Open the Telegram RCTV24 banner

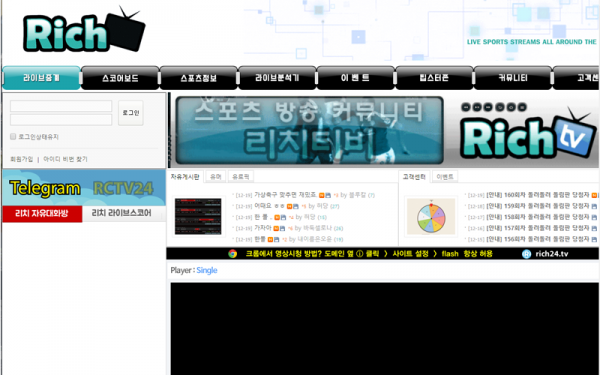(x=84, y=188)
